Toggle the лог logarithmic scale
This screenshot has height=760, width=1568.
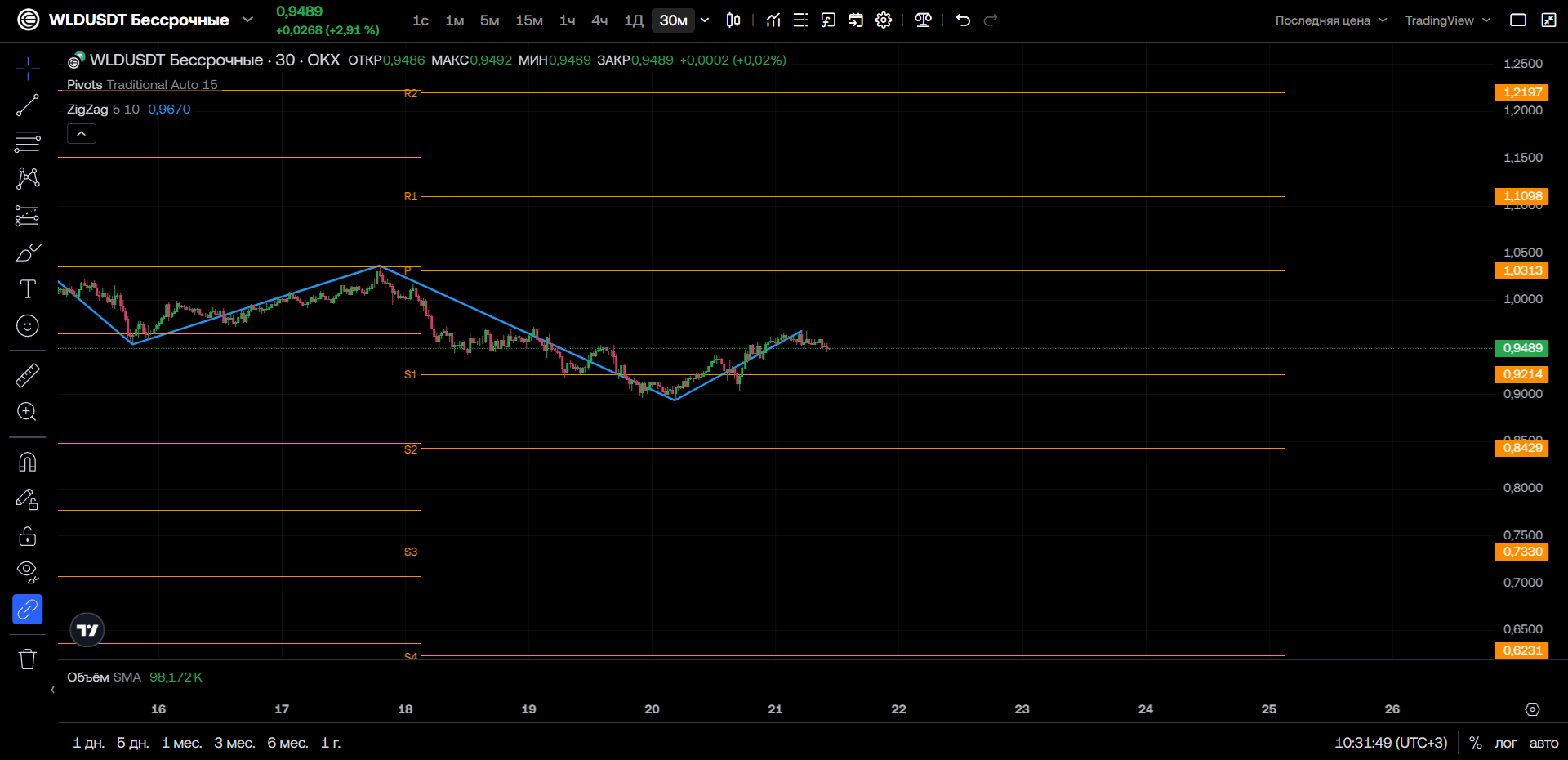[x=1505, y=743]
